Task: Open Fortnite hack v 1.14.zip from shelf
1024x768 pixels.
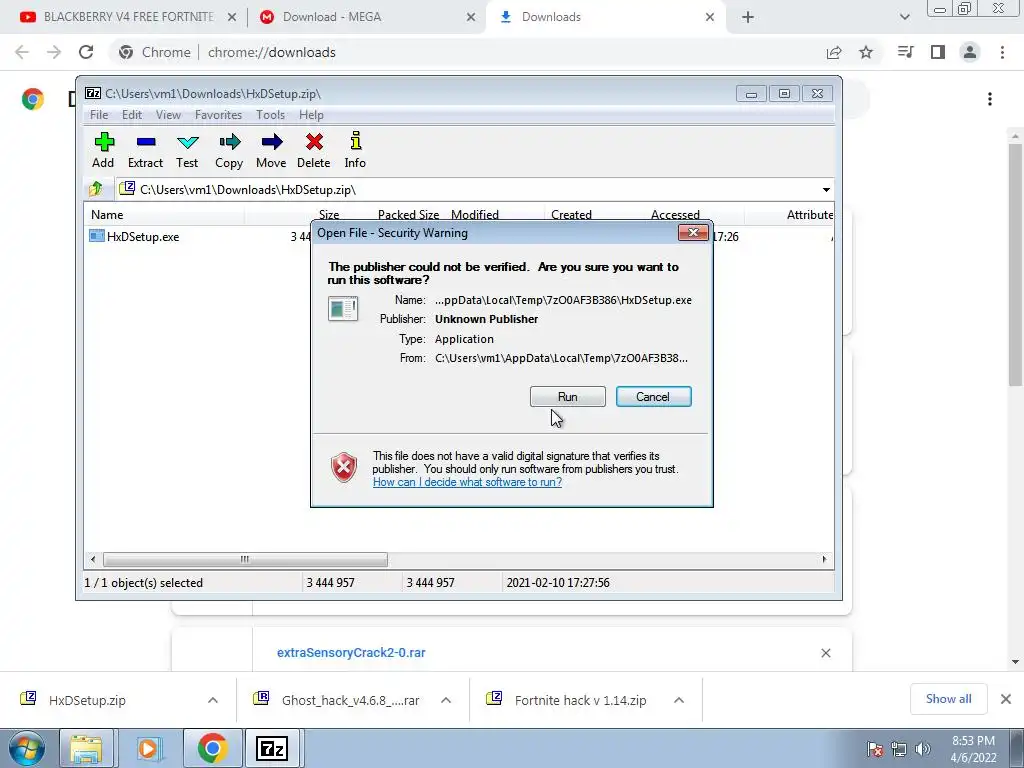Action: tap(580, 700)
